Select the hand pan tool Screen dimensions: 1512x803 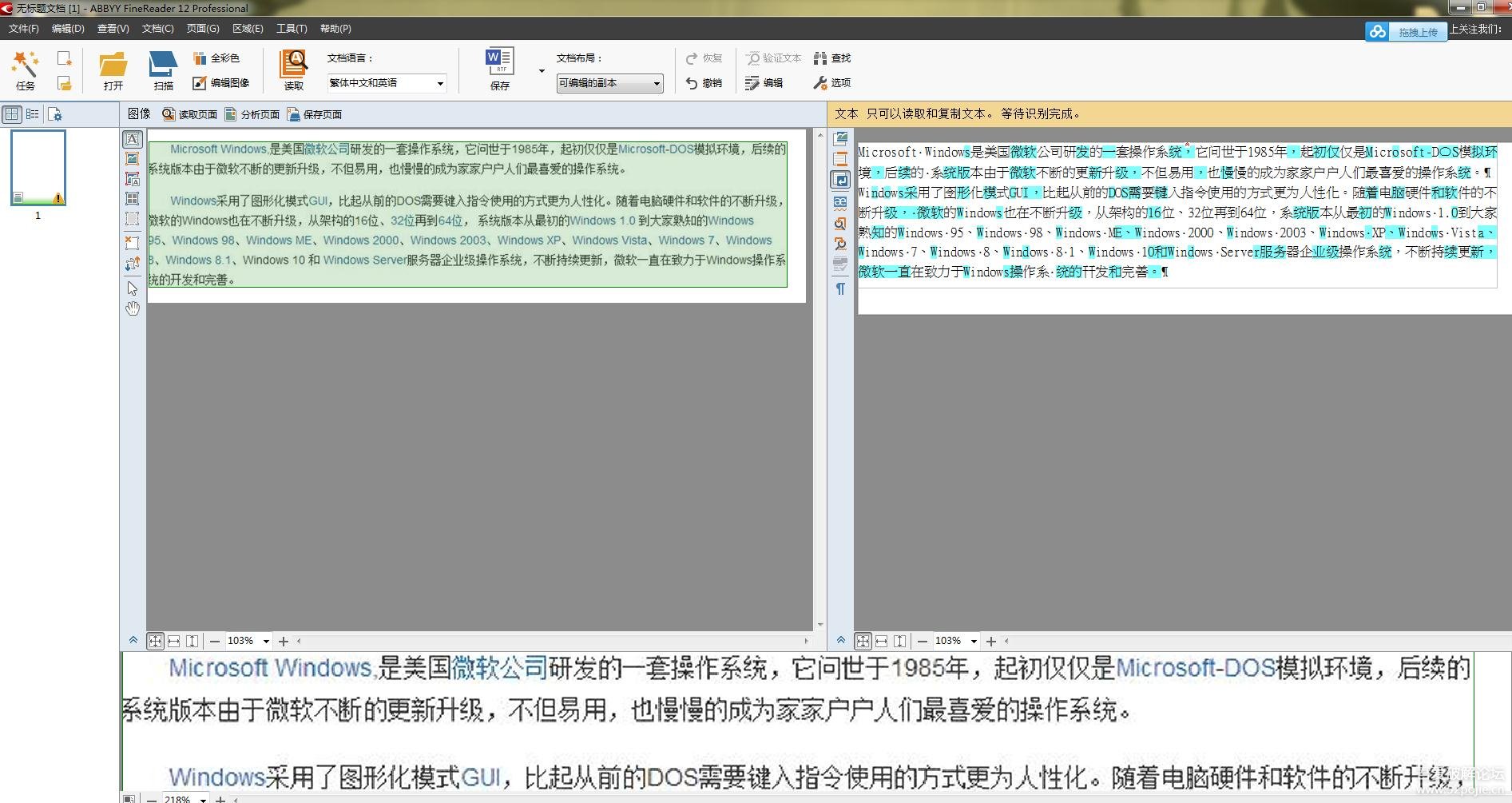[133, 308]
